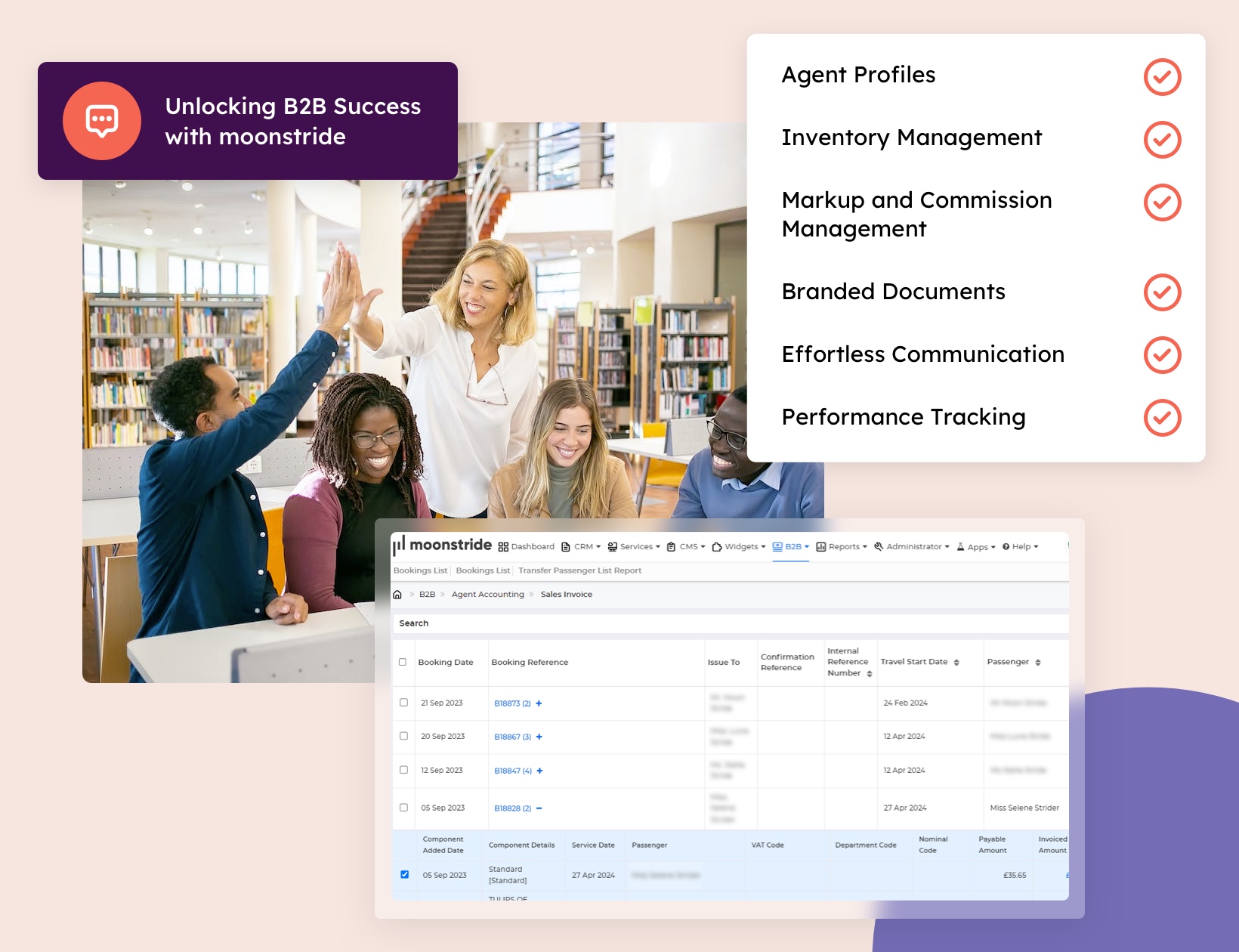
Task: Click the home icon in the breadcrumb
Action: tap(397, 595)
